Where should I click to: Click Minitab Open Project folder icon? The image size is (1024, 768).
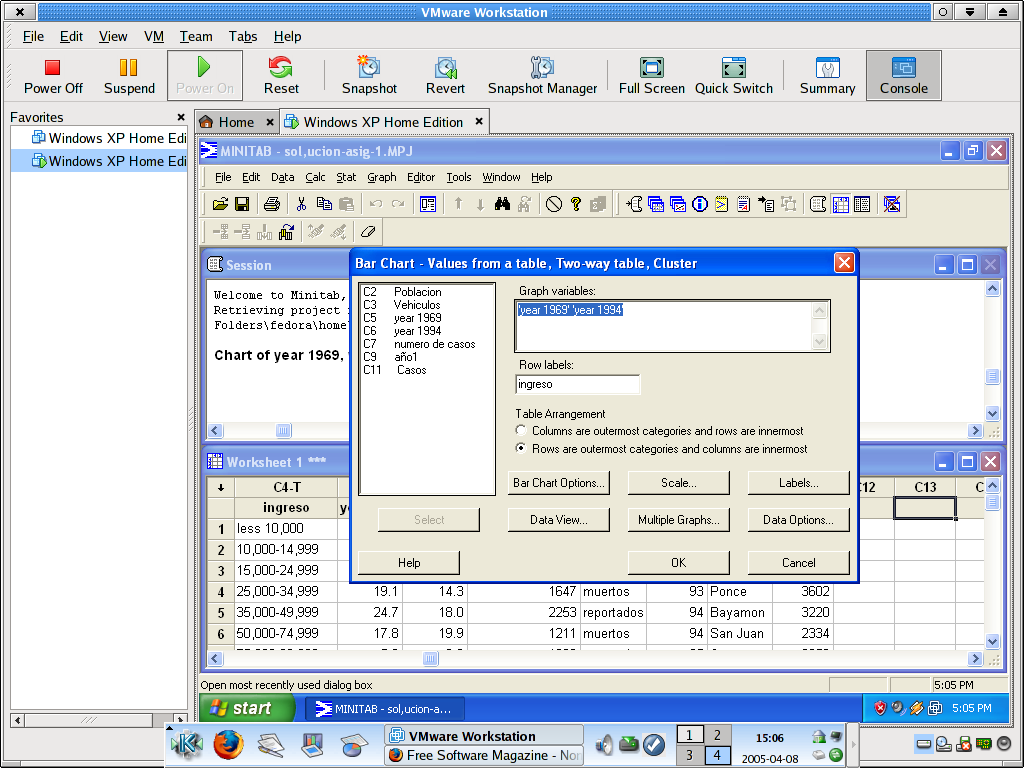click(x=220, y=204)
